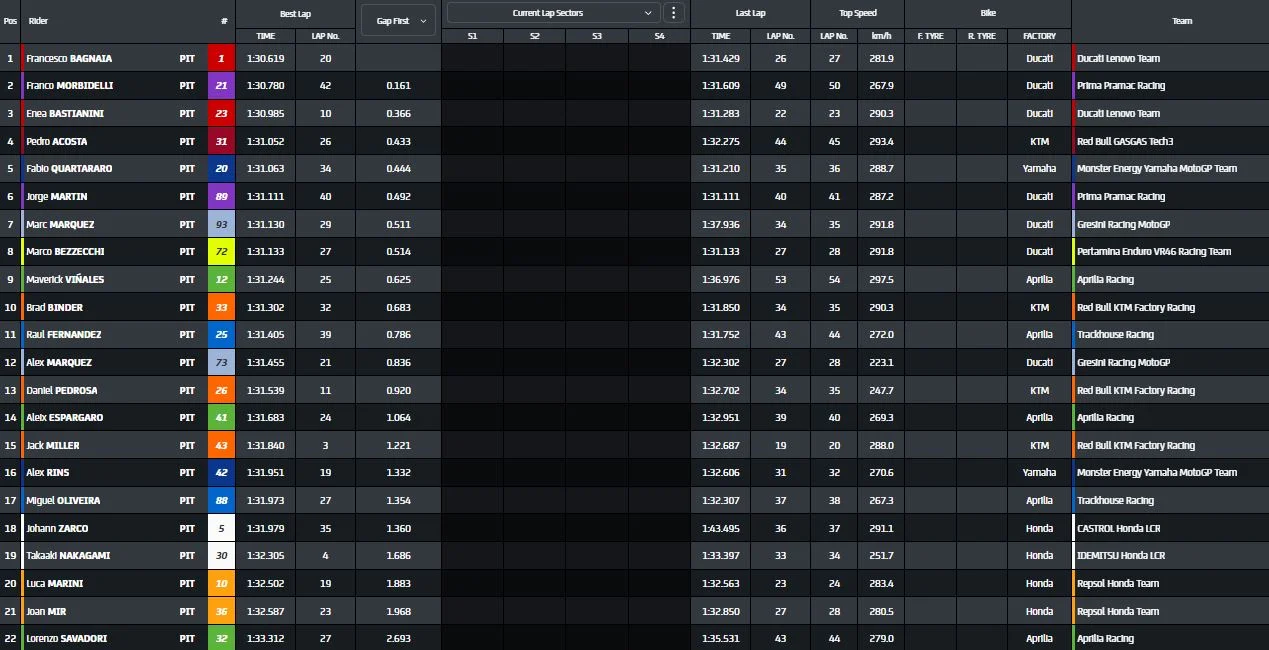Viewport: 1269px width, 650px height.
Task: Click the Rider column header
Action: [x=38, y=20]
